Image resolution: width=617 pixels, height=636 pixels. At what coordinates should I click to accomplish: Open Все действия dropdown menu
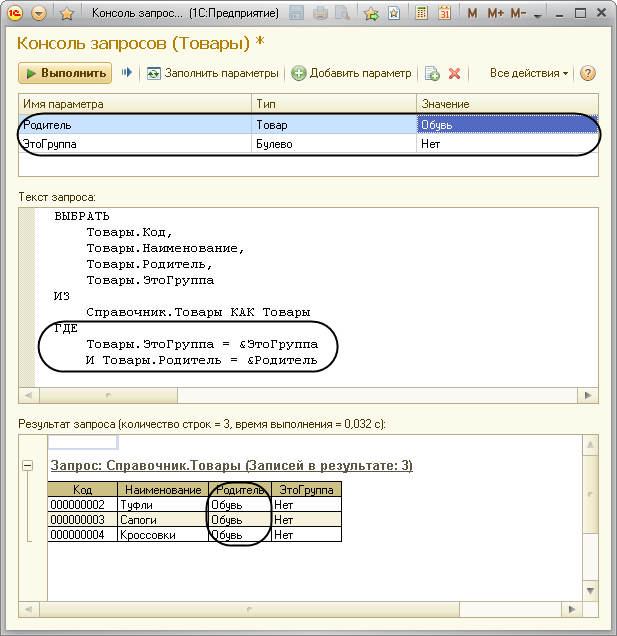(x=529, y=73)
